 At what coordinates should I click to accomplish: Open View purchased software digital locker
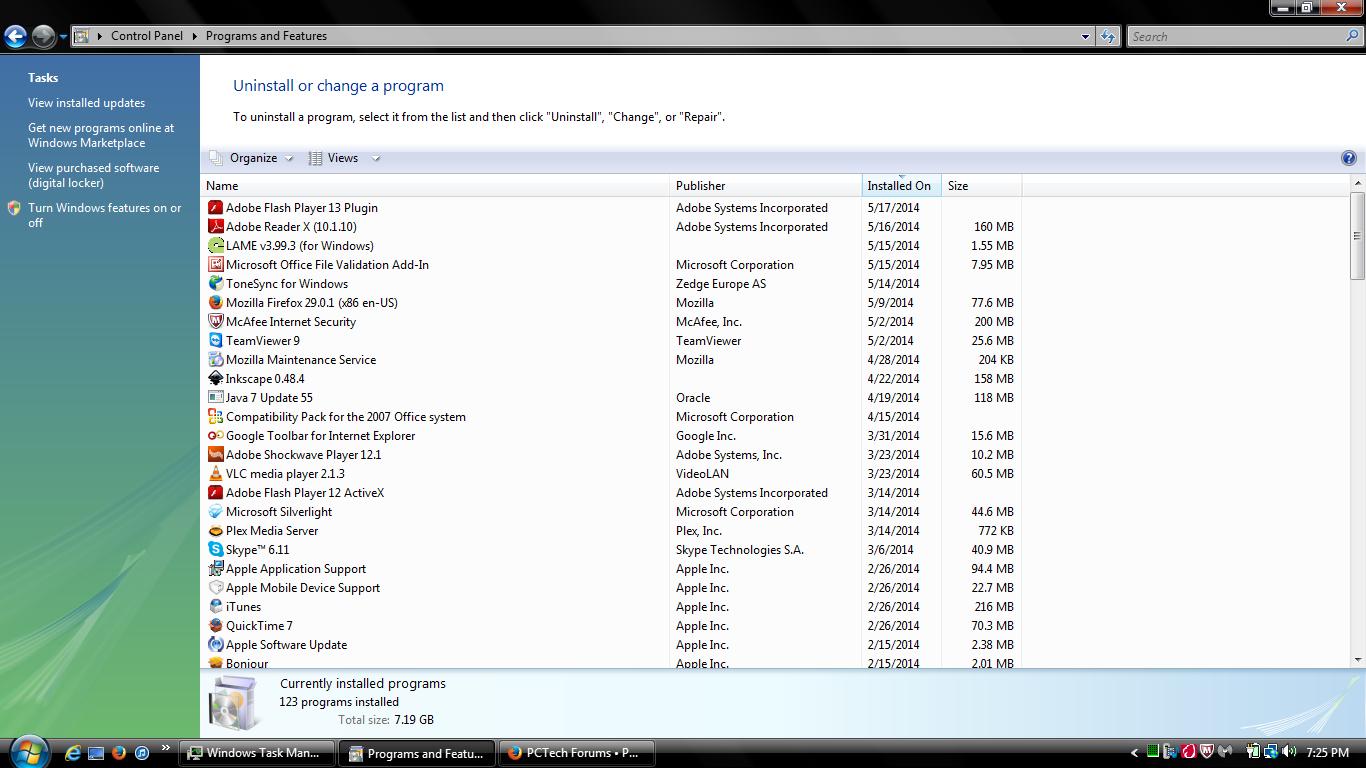93,175
